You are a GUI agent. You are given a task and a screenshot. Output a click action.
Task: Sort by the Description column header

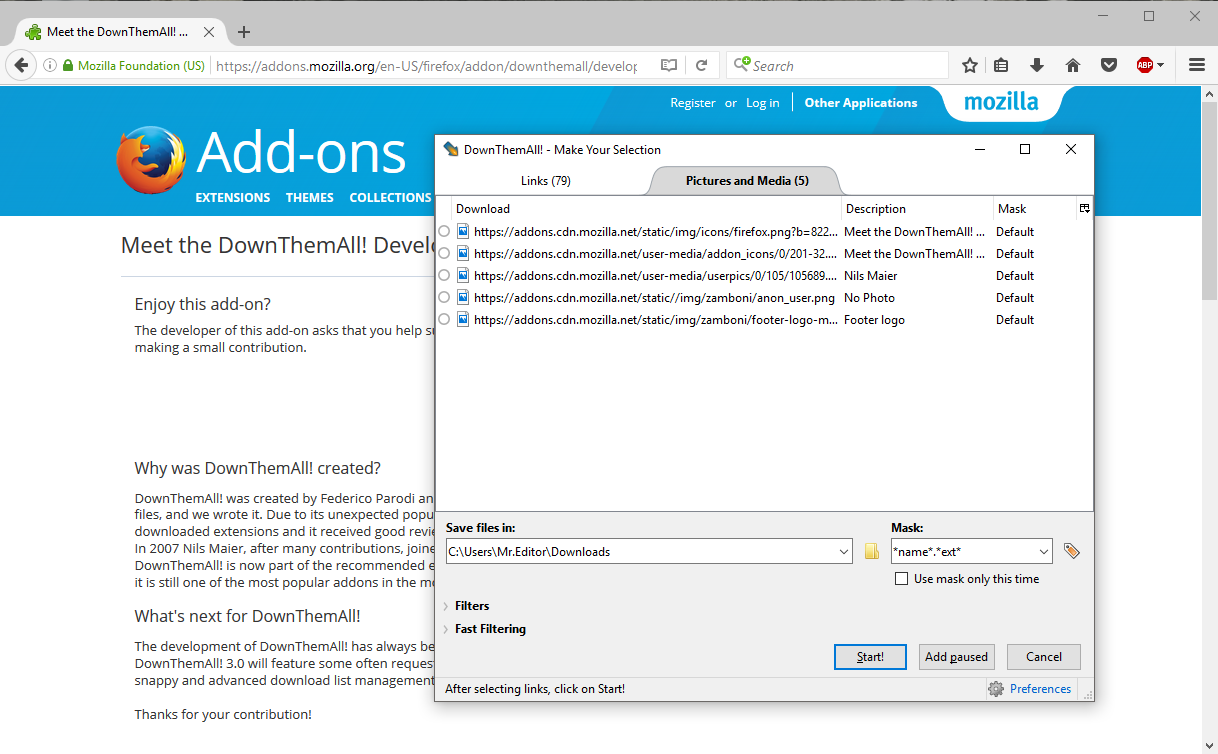tap(917, 209)
